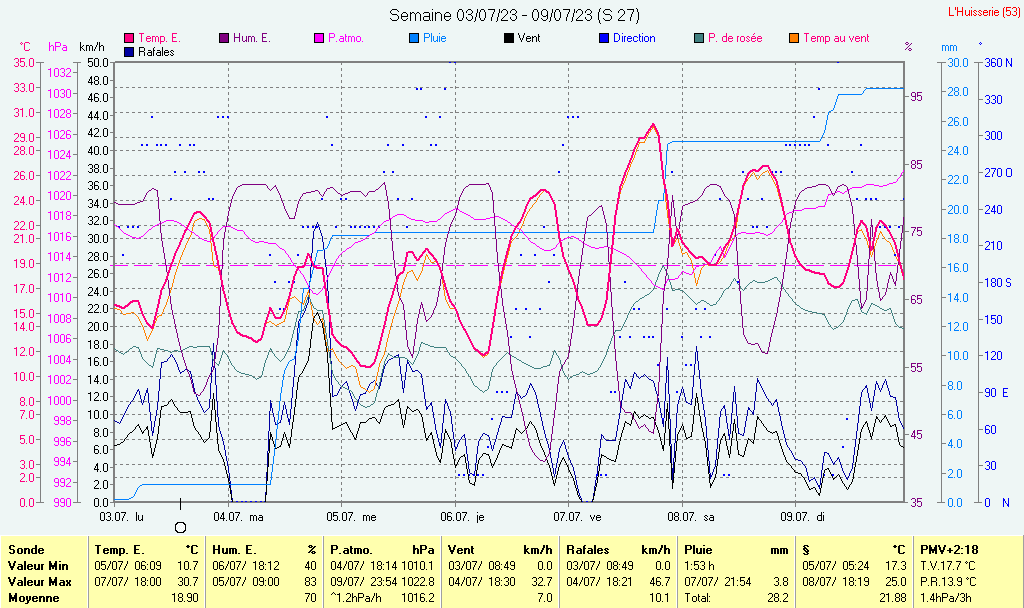
Task: Click the pink Temp. E. legend swatch
Action: click(x=129, y=39)
